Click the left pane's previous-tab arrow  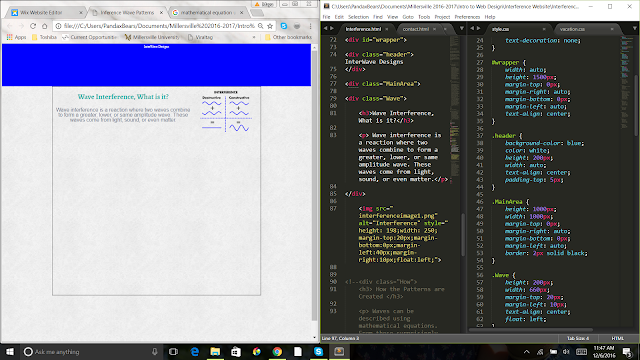point(325,29)
